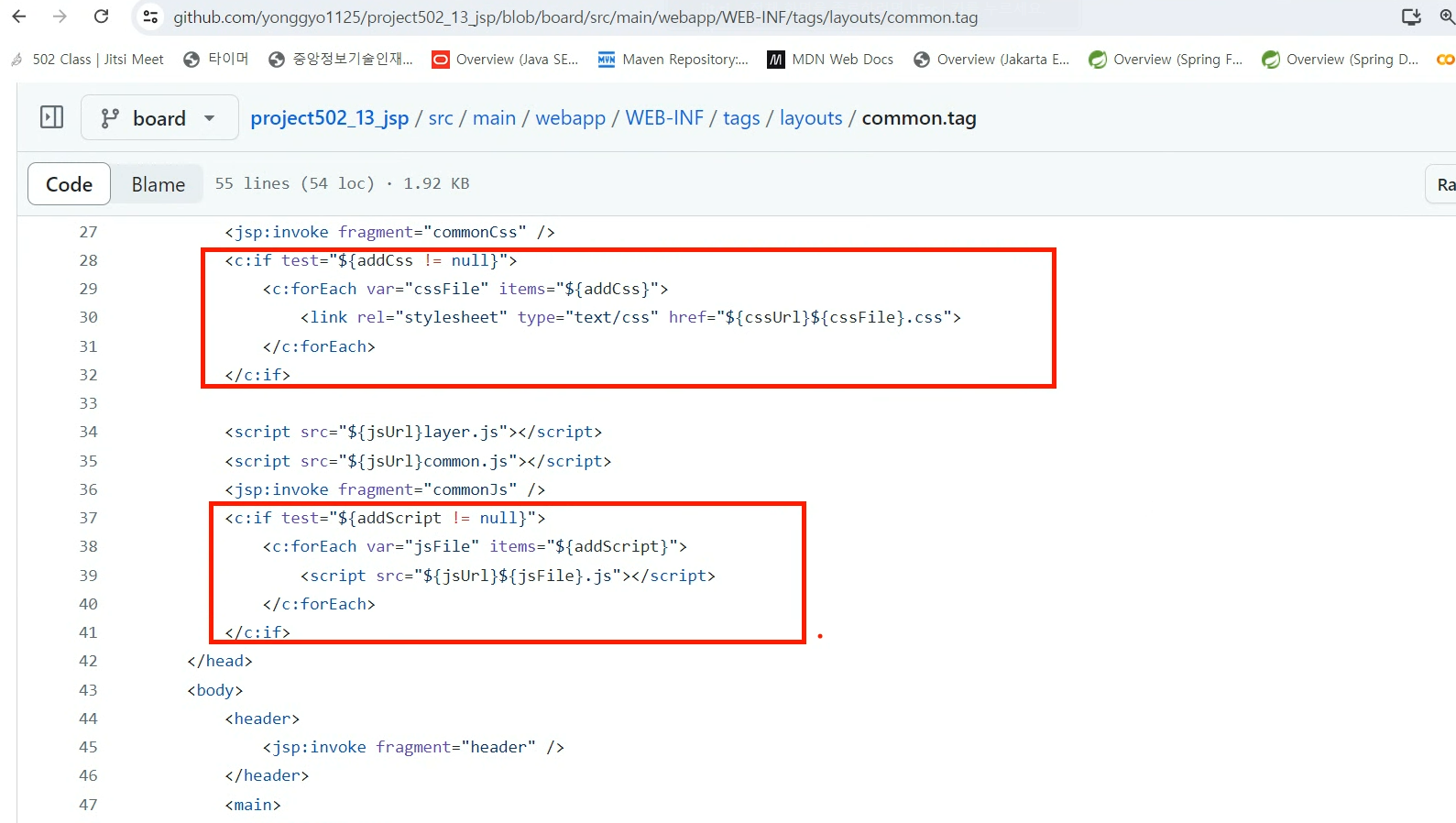Open MDN Web Docs bookmark
Viewport: 1456px width, 823px height.
click(831, 60)
